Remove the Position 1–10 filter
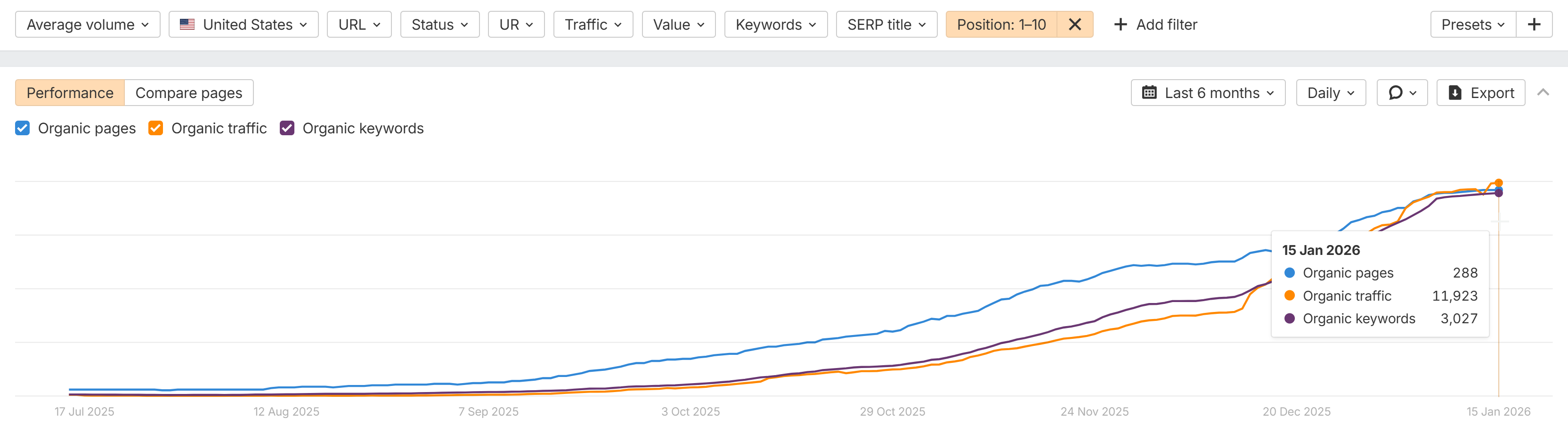This screenshot has height=434, width=1568. (x=1074, y=25)
